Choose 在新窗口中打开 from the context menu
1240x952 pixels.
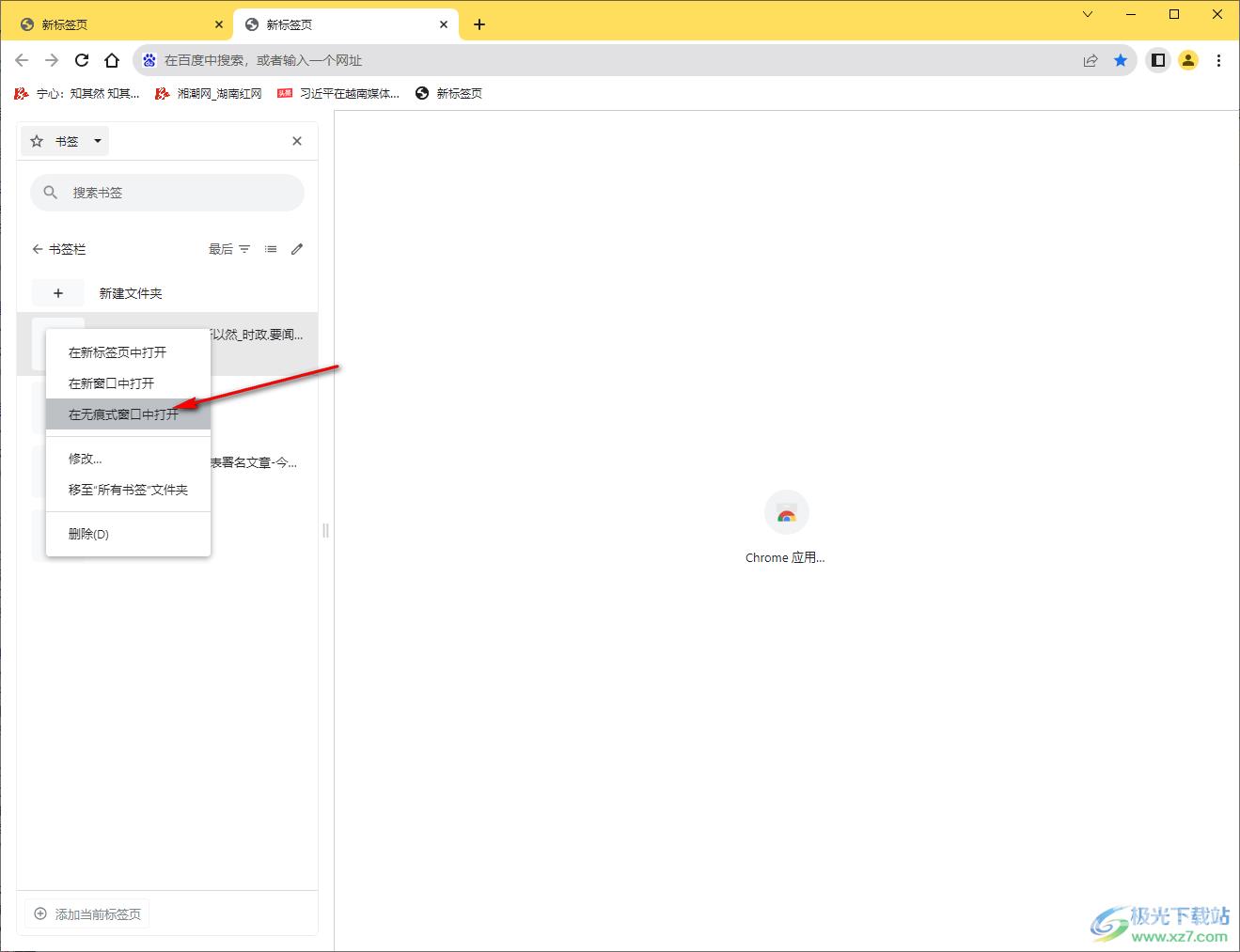tap(128, 383)
